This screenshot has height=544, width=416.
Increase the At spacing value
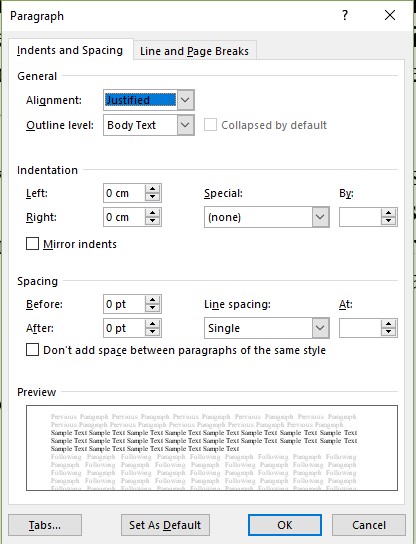pyautogui.click(x=388, y=324)
